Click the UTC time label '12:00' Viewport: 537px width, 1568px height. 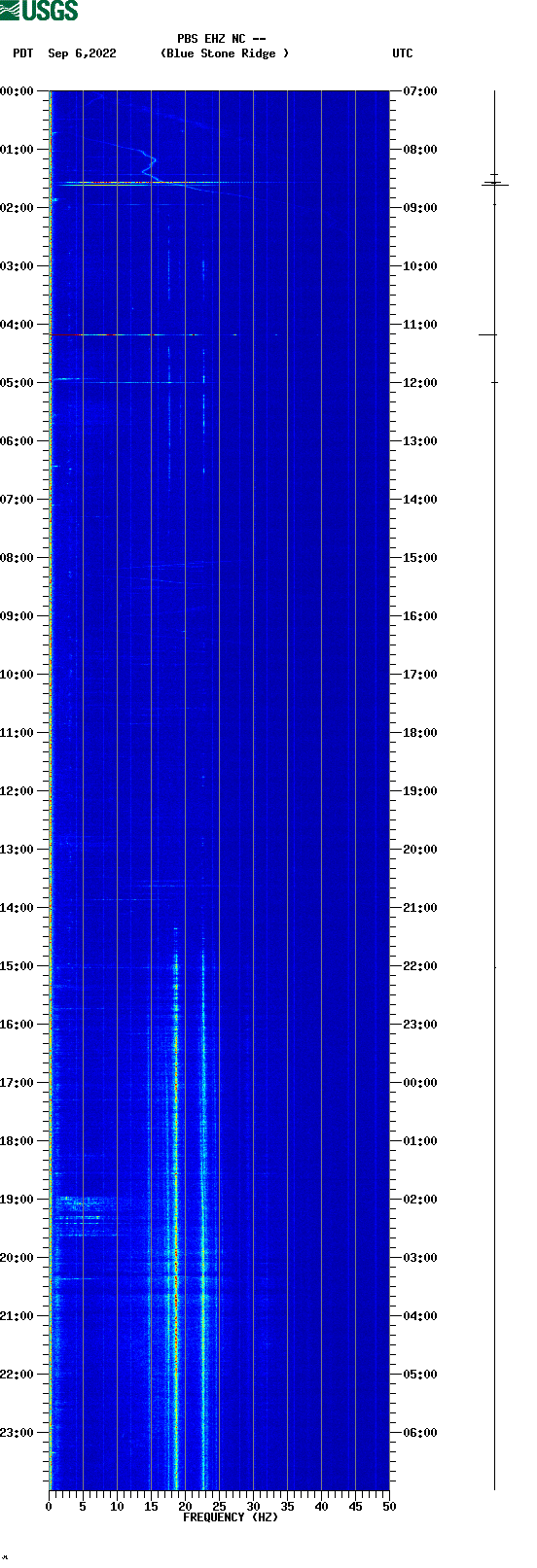(420, 383)
